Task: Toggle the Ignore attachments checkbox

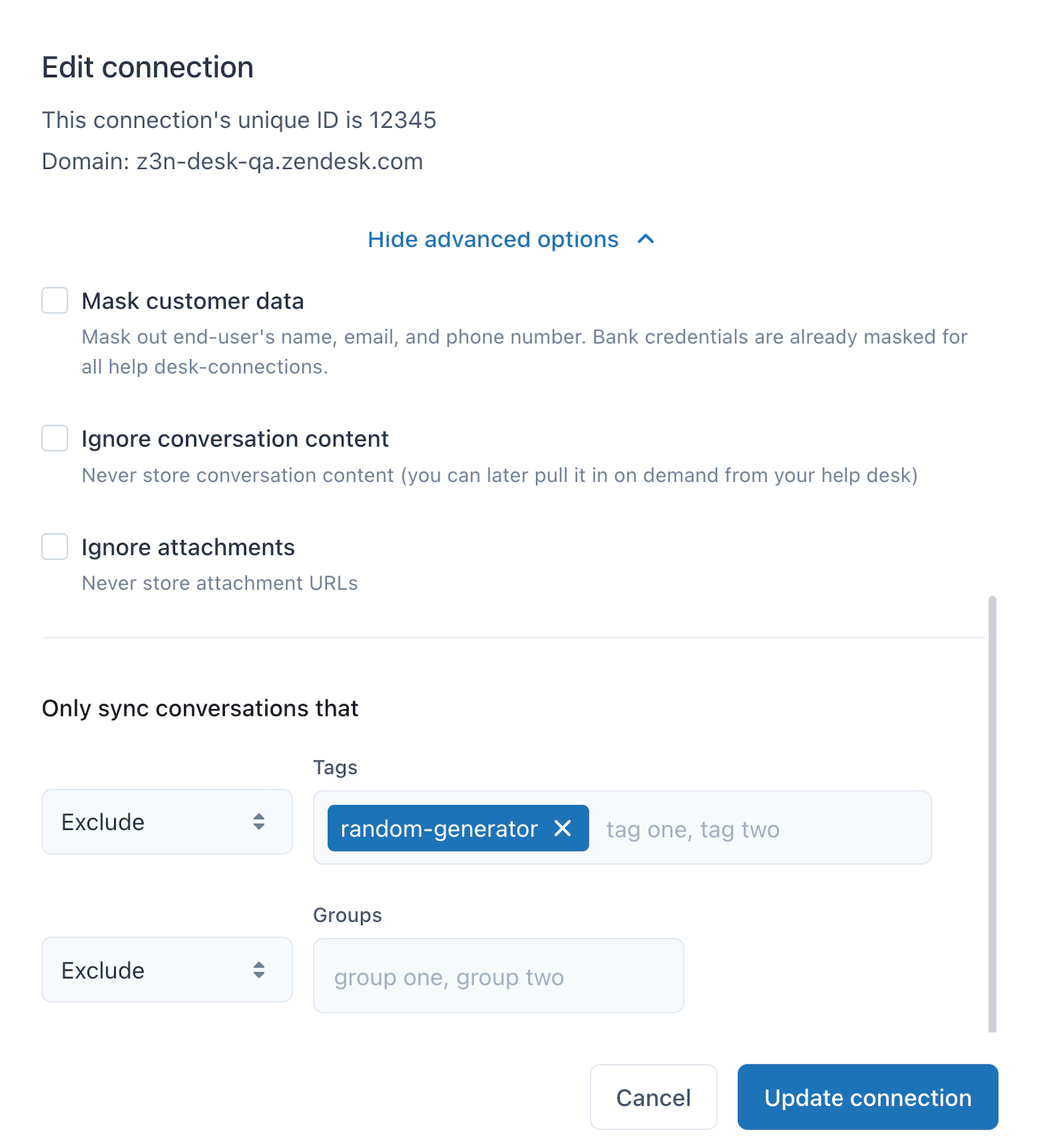Action: point(55,547)
